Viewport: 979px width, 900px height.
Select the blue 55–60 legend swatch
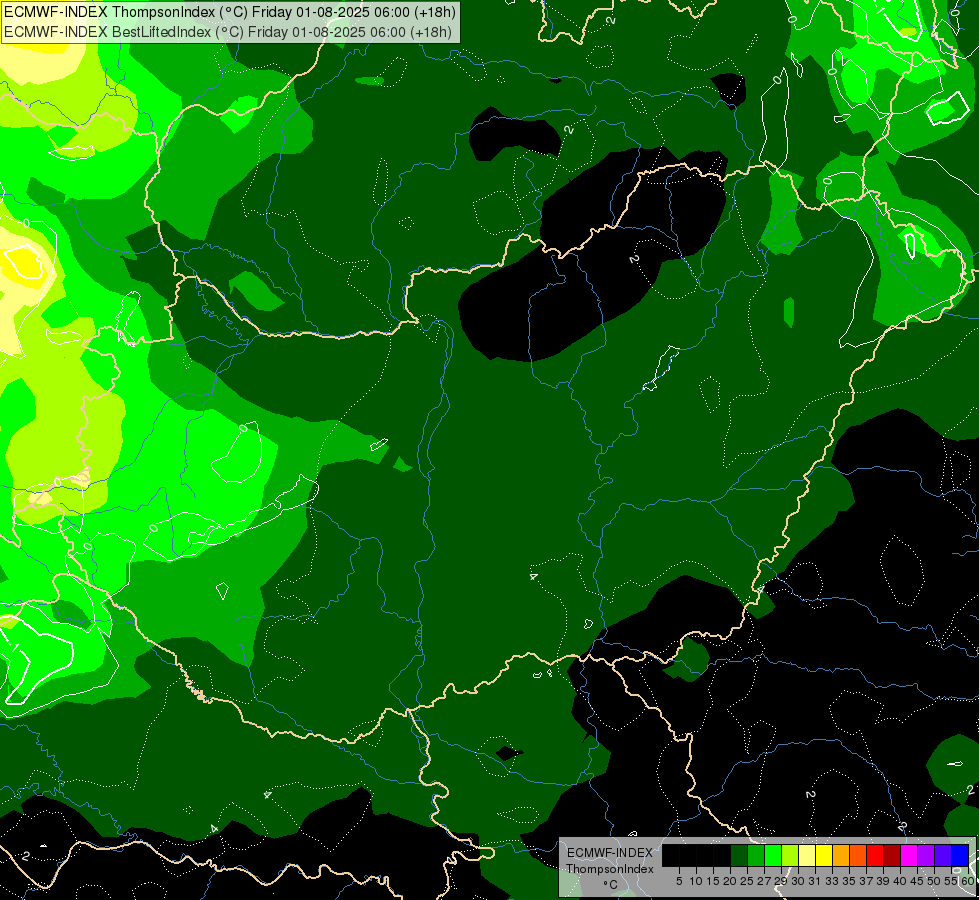(960, 856)
